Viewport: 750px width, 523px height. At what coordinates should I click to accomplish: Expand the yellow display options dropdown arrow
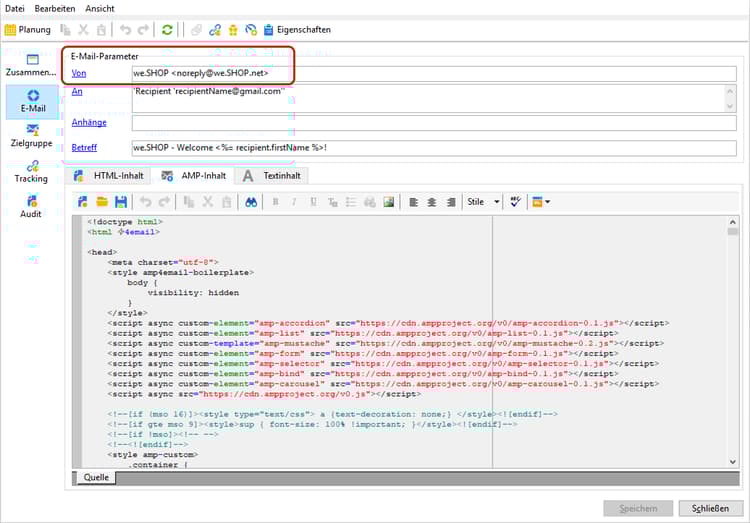point(547,201)
